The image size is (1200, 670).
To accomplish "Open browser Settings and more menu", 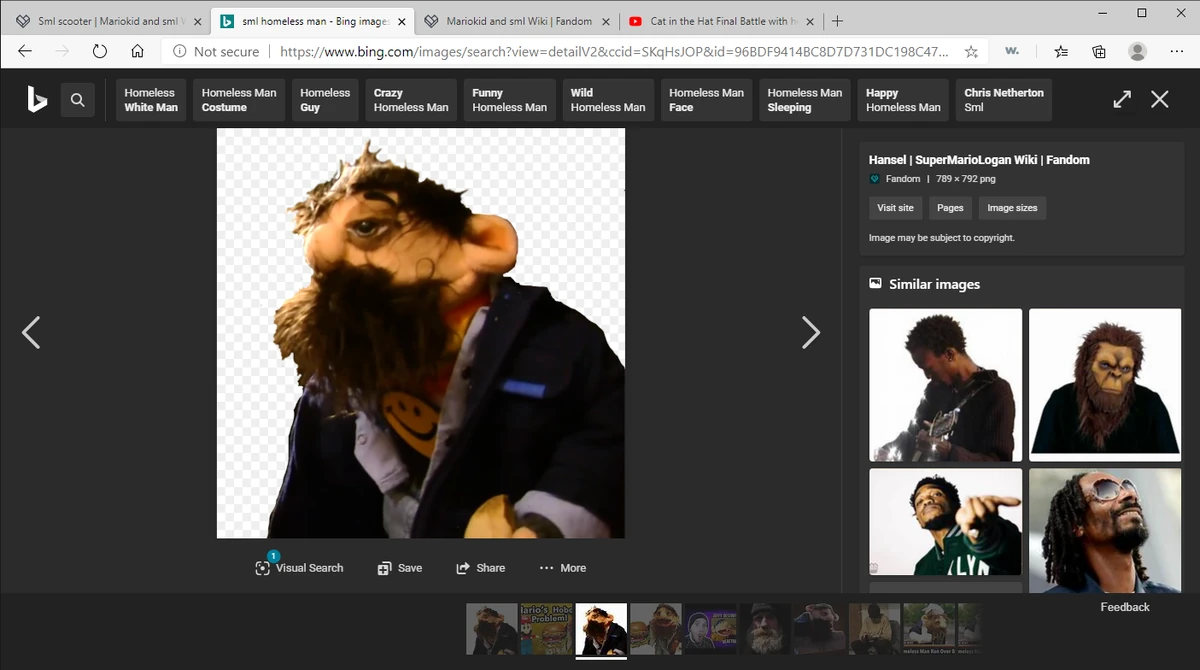I will [x=1176, y=51].
